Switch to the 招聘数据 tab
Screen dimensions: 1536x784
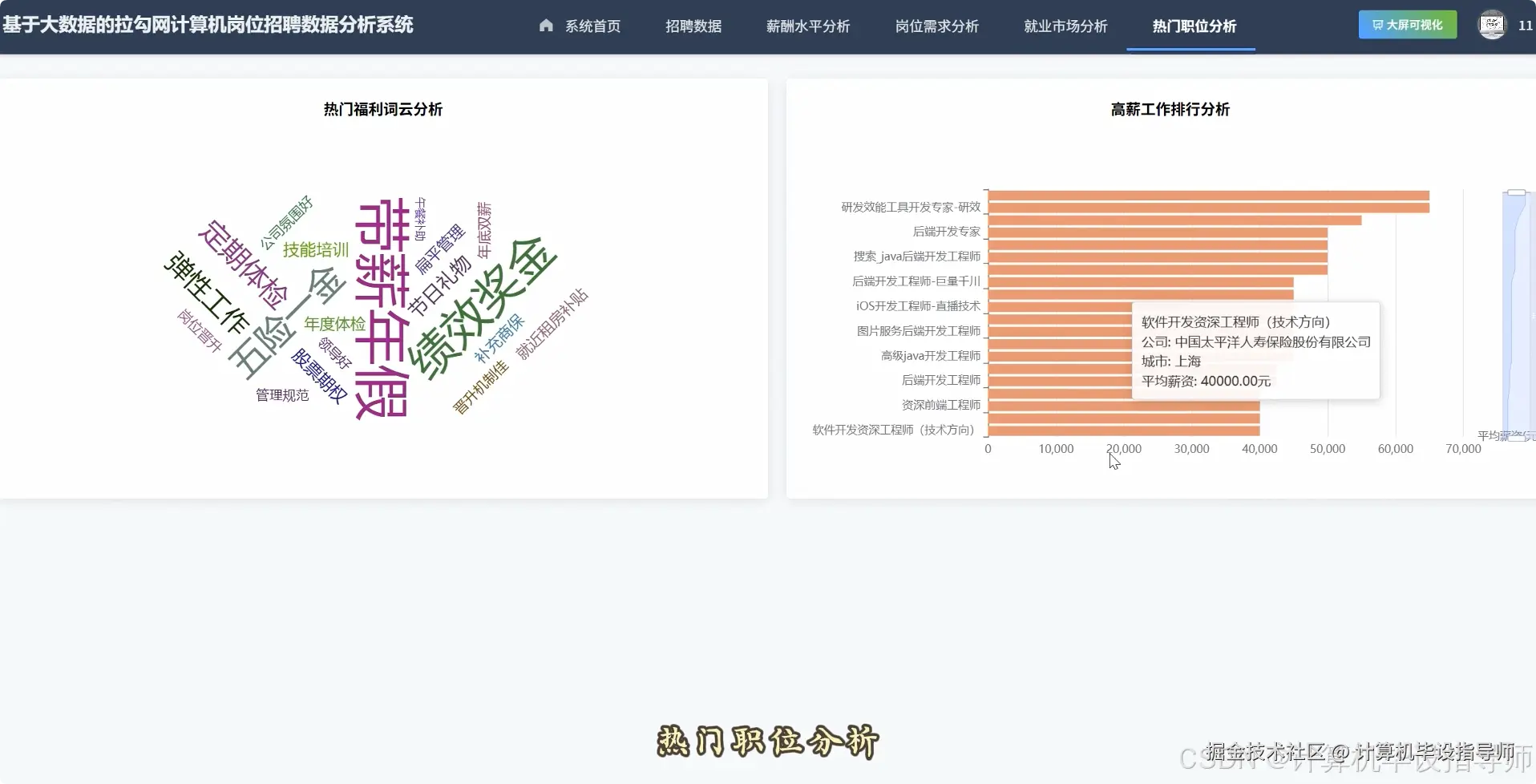pyautogui.click(x=694, y=26)
